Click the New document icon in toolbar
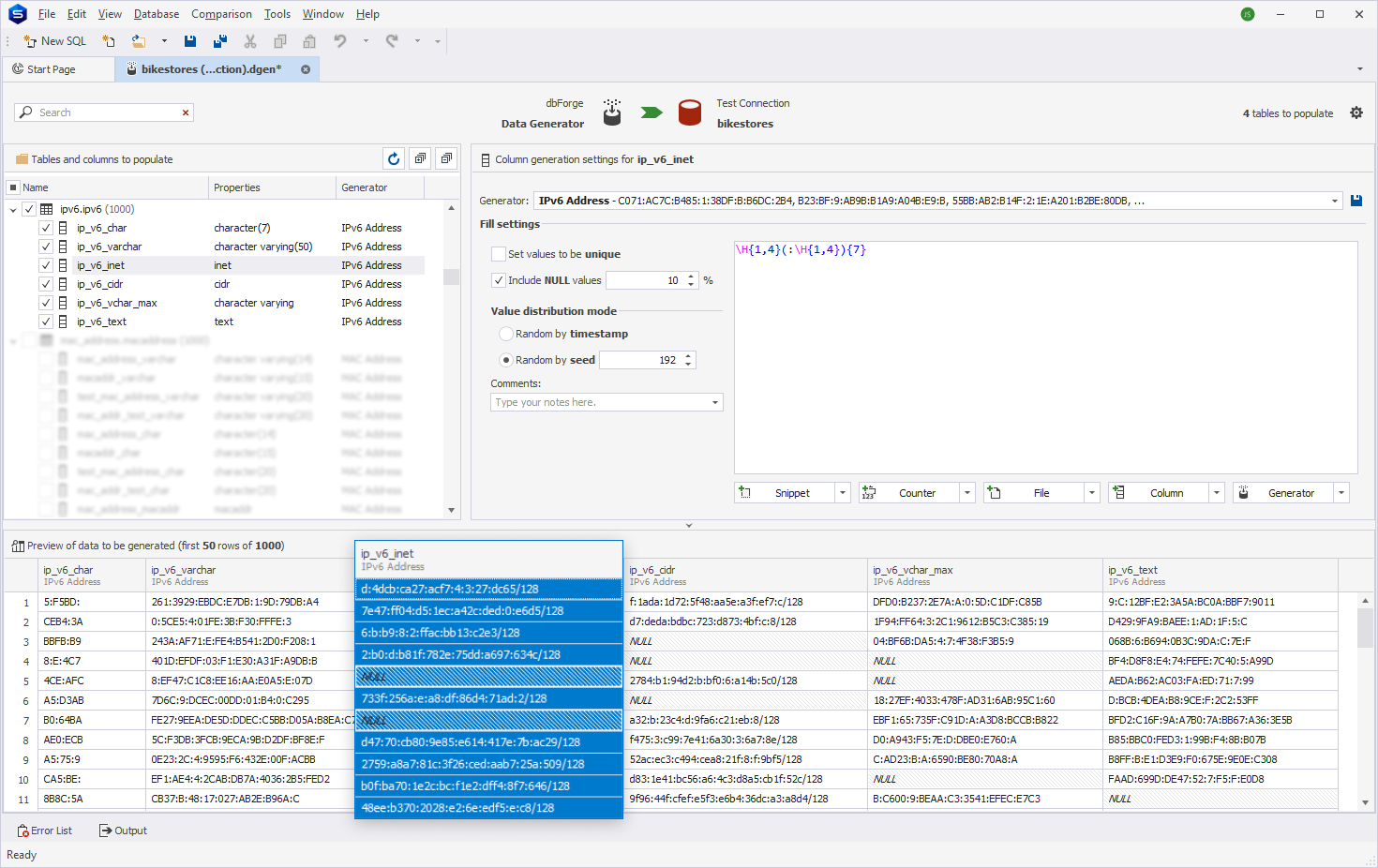Image resolution: width=1378 pixels, height=868 pixels. (x=109, y=41)
